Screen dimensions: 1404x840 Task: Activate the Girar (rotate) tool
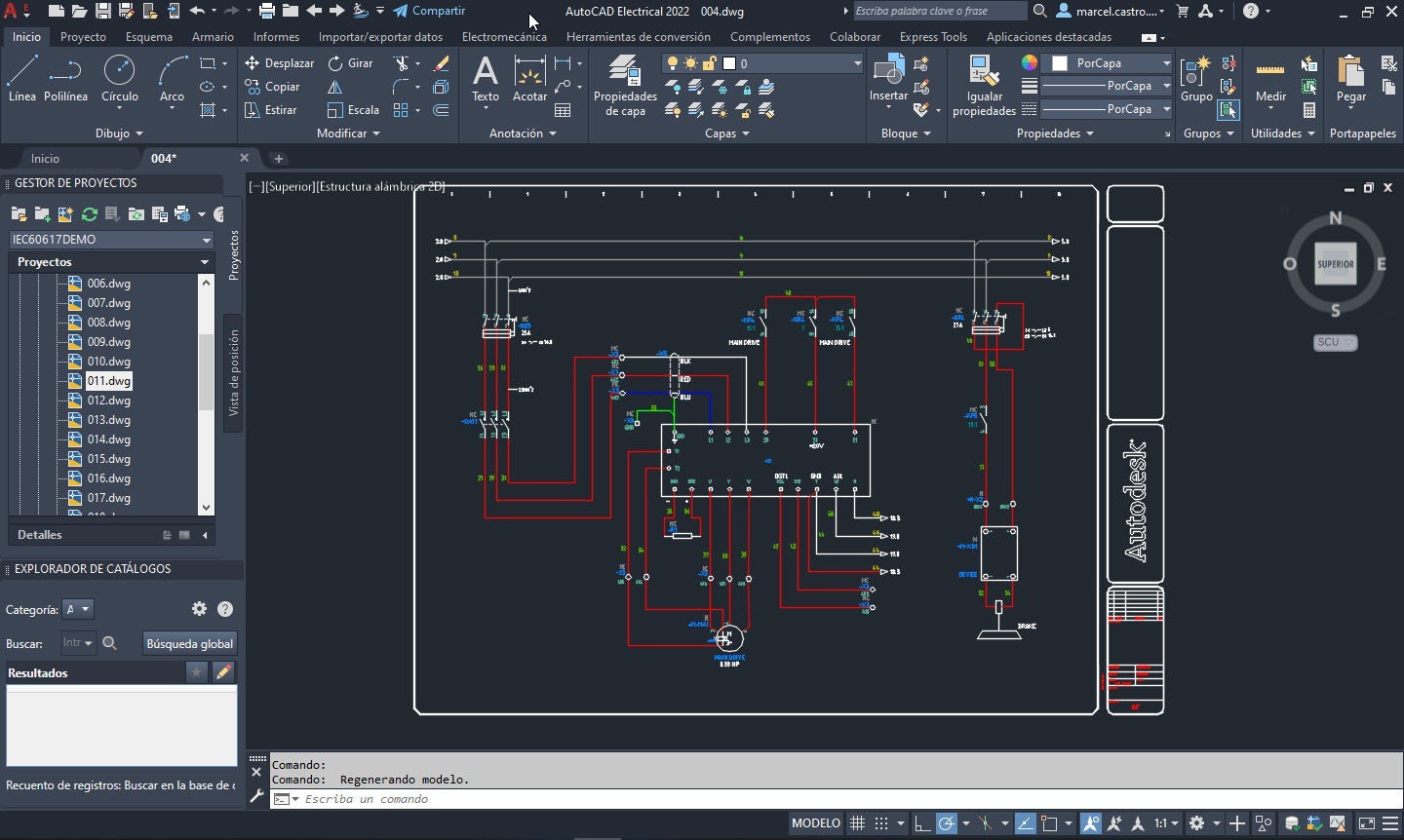click(351, 62)
